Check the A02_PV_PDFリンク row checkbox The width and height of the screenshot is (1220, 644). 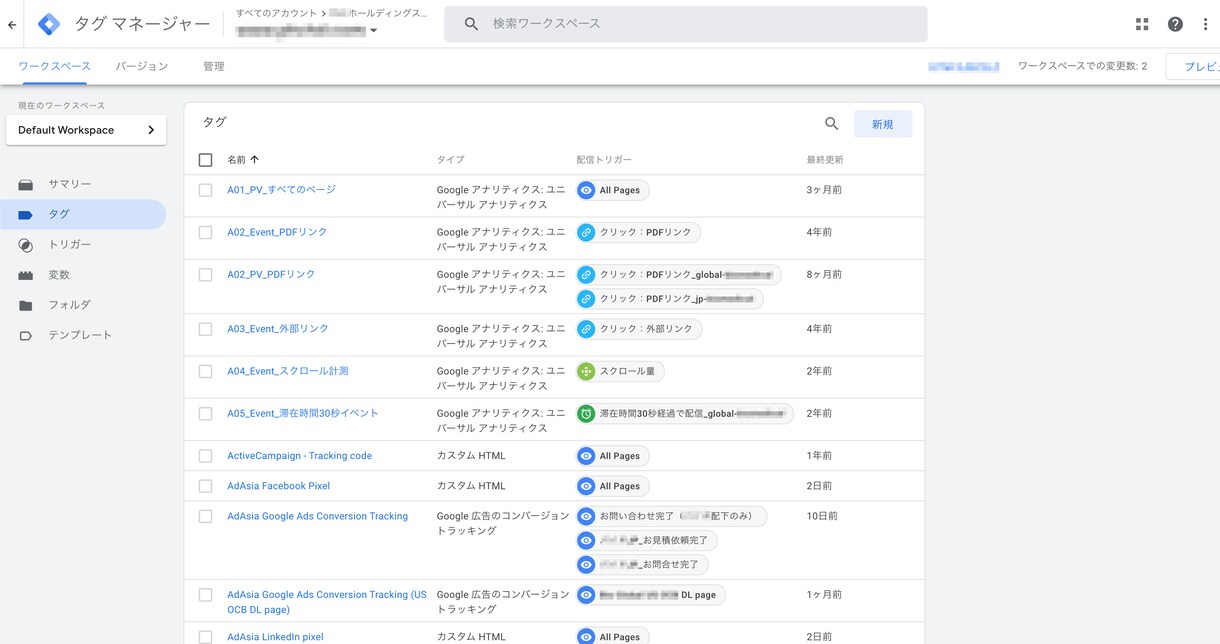click(x=206, y=274)
